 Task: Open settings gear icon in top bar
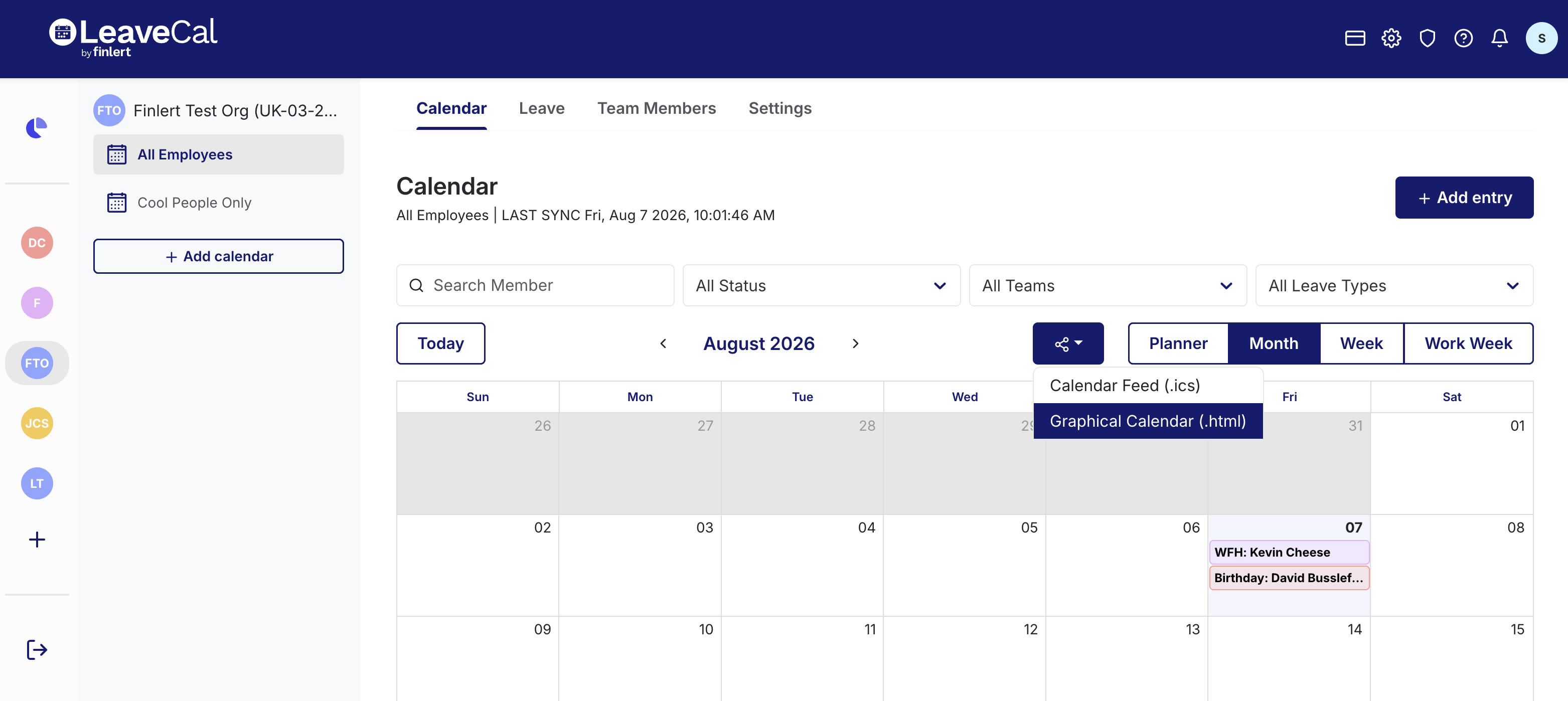(1391, 38)
